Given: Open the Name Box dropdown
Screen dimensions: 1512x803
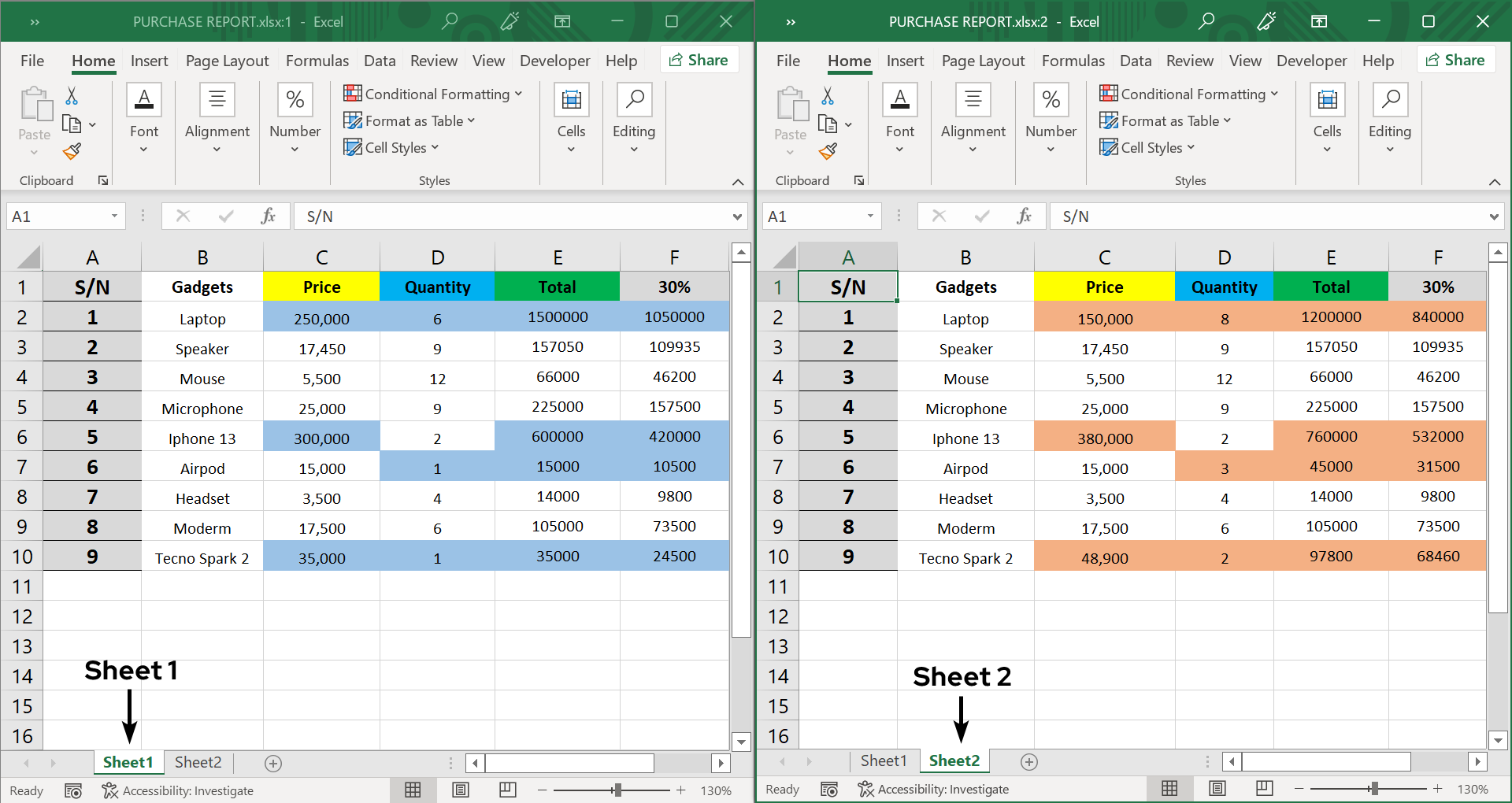Looking at the screenshot, I should [113, 216].
